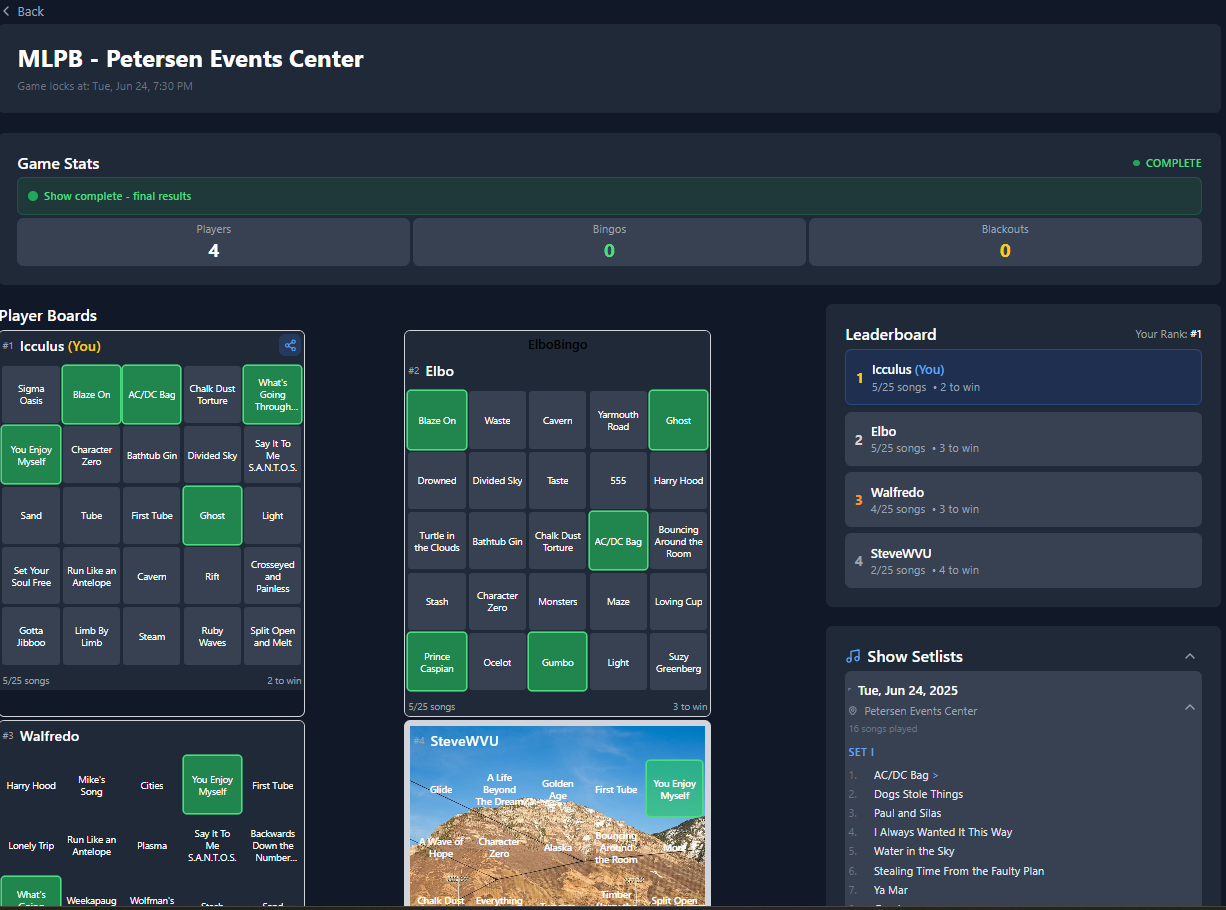The width and height of the screenshot is (1226, 910).
Task: Click the gold number 1 rank marker for Icculus
Action: 857,378
